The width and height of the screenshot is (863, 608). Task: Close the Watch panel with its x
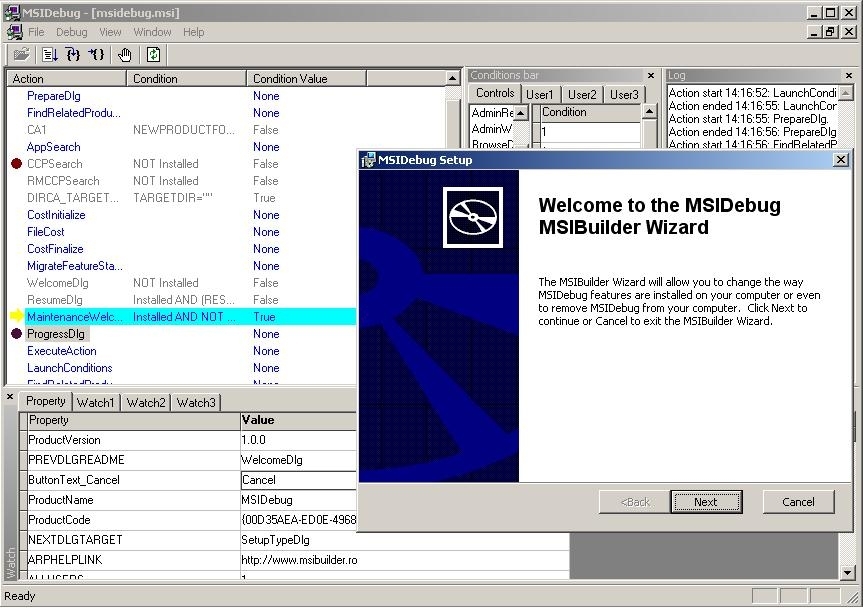(10, 396)
